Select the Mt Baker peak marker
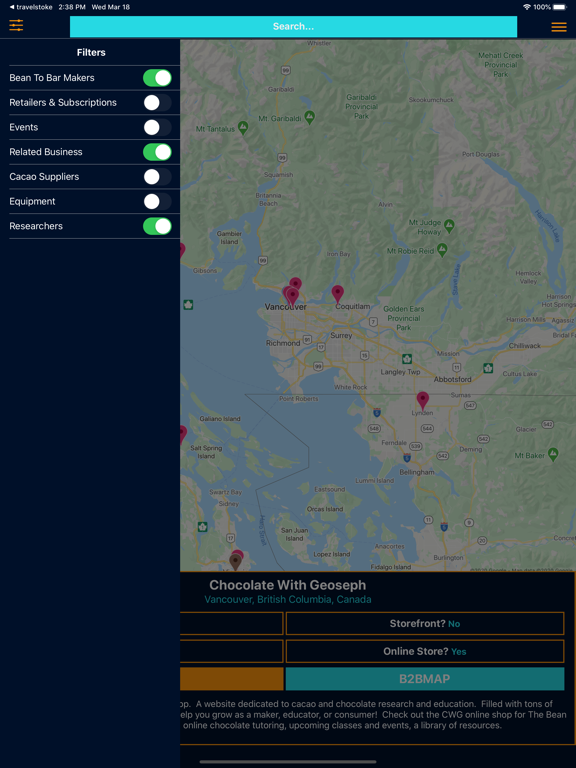576x768 pixels. [x=553, y=454]
